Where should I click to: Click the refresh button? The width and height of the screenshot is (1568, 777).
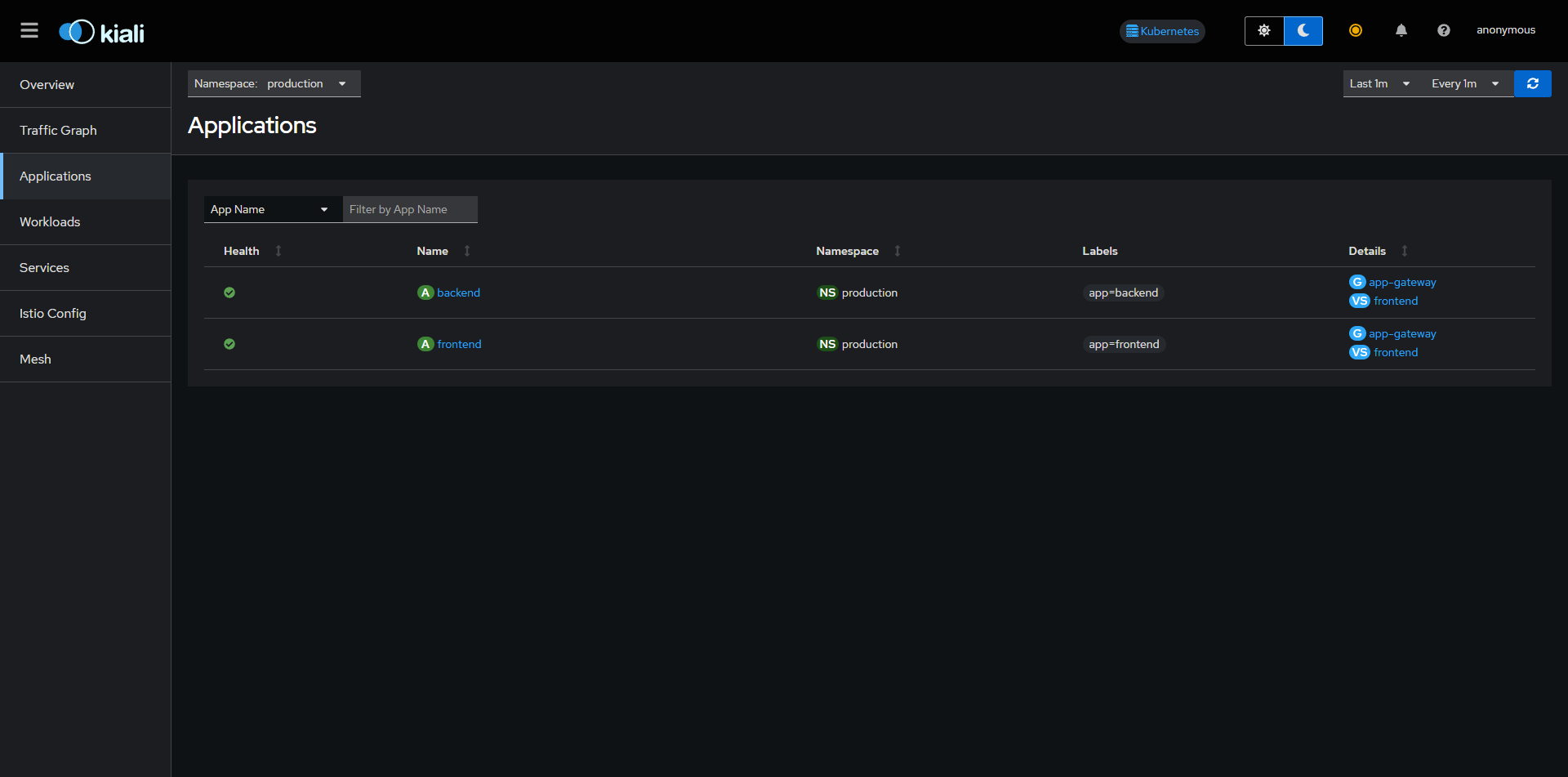click(1532, 84)
